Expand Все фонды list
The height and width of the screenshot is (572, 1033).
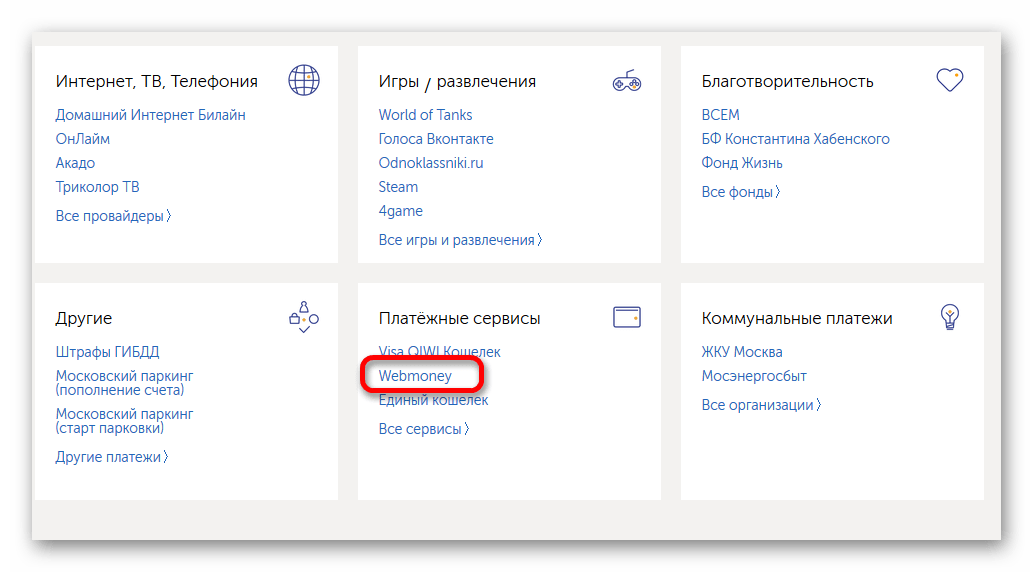click(740, 191)
